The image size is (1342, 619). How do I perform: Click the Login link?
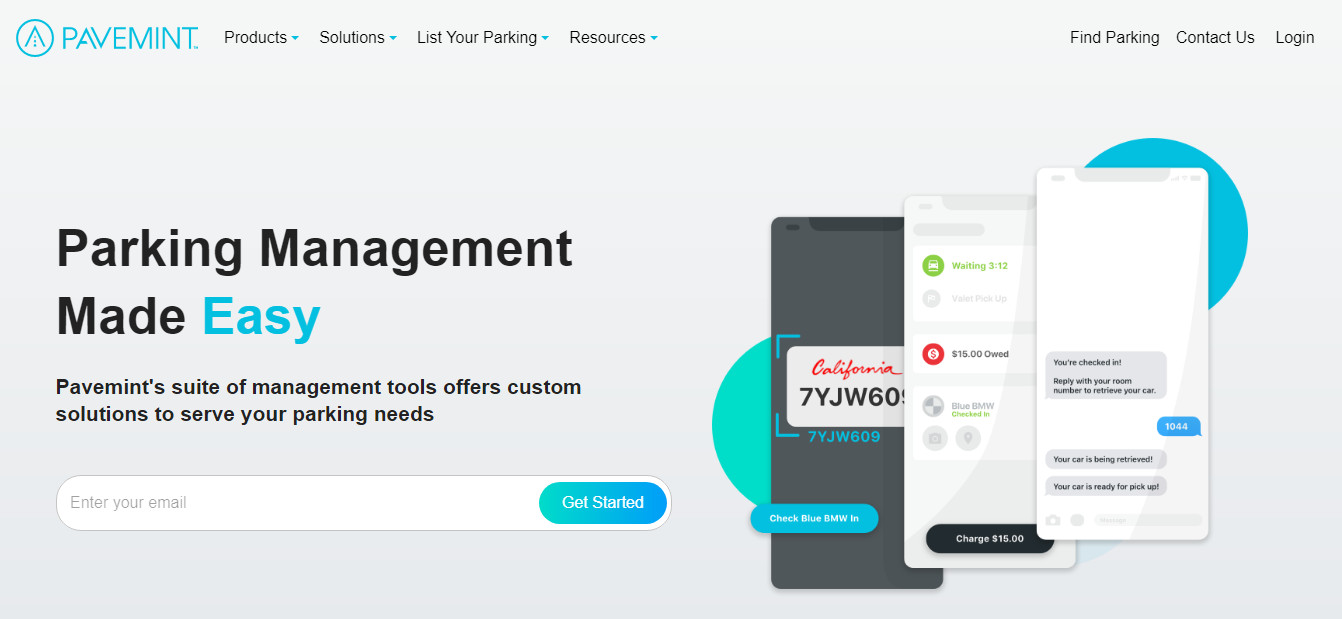(1294, 37)
